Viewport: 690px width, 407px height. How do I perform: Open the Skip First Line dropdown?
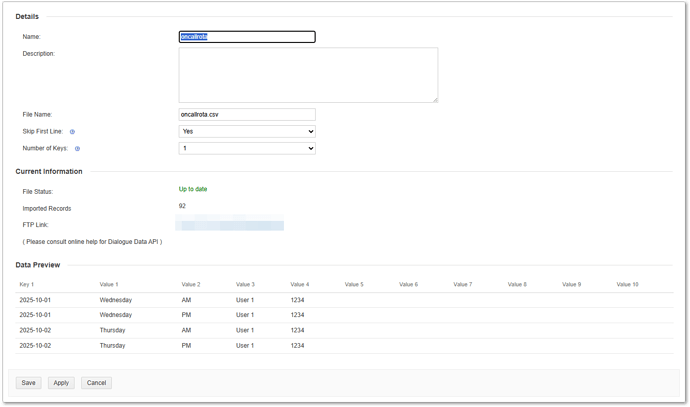click(247, 131)
